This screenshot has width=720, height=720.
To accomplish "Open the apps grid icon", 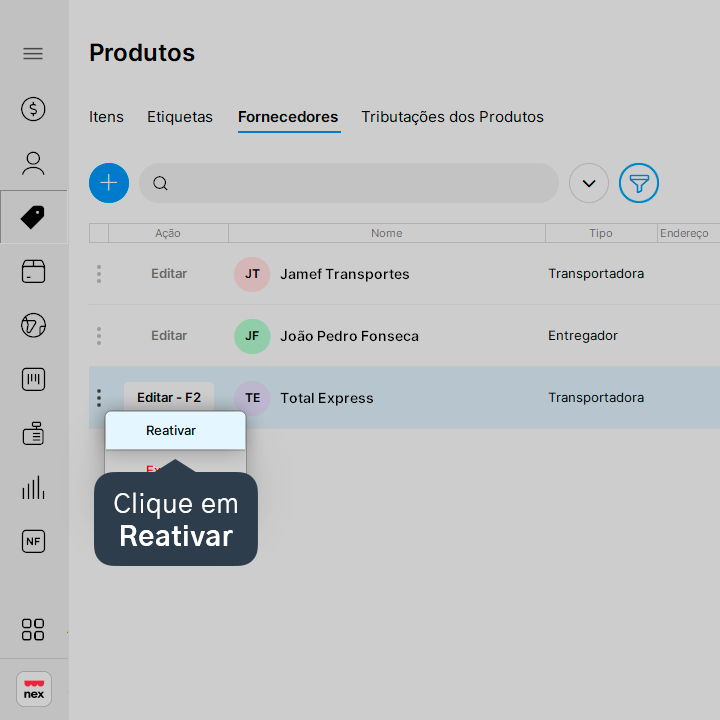I will pyautogui.click(x=33, y=630).
